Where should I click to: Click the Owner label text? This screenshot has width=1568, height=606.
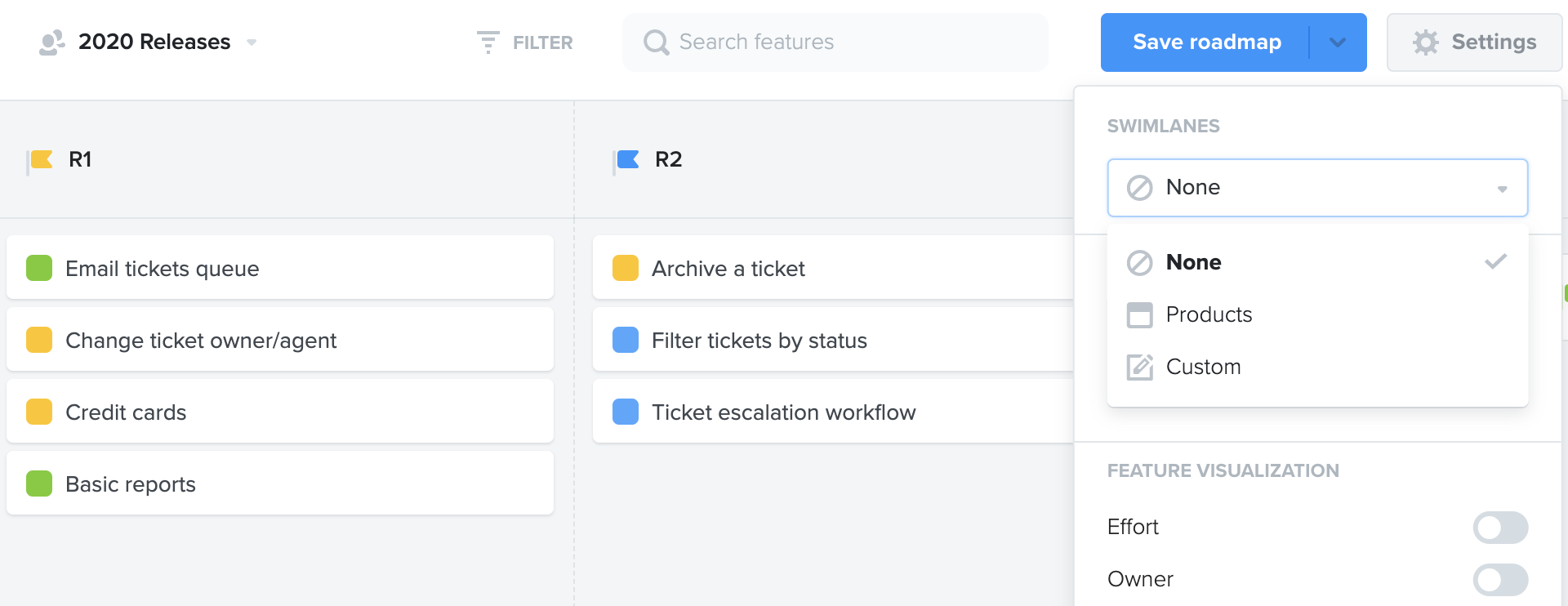(x=1140, y=579)
